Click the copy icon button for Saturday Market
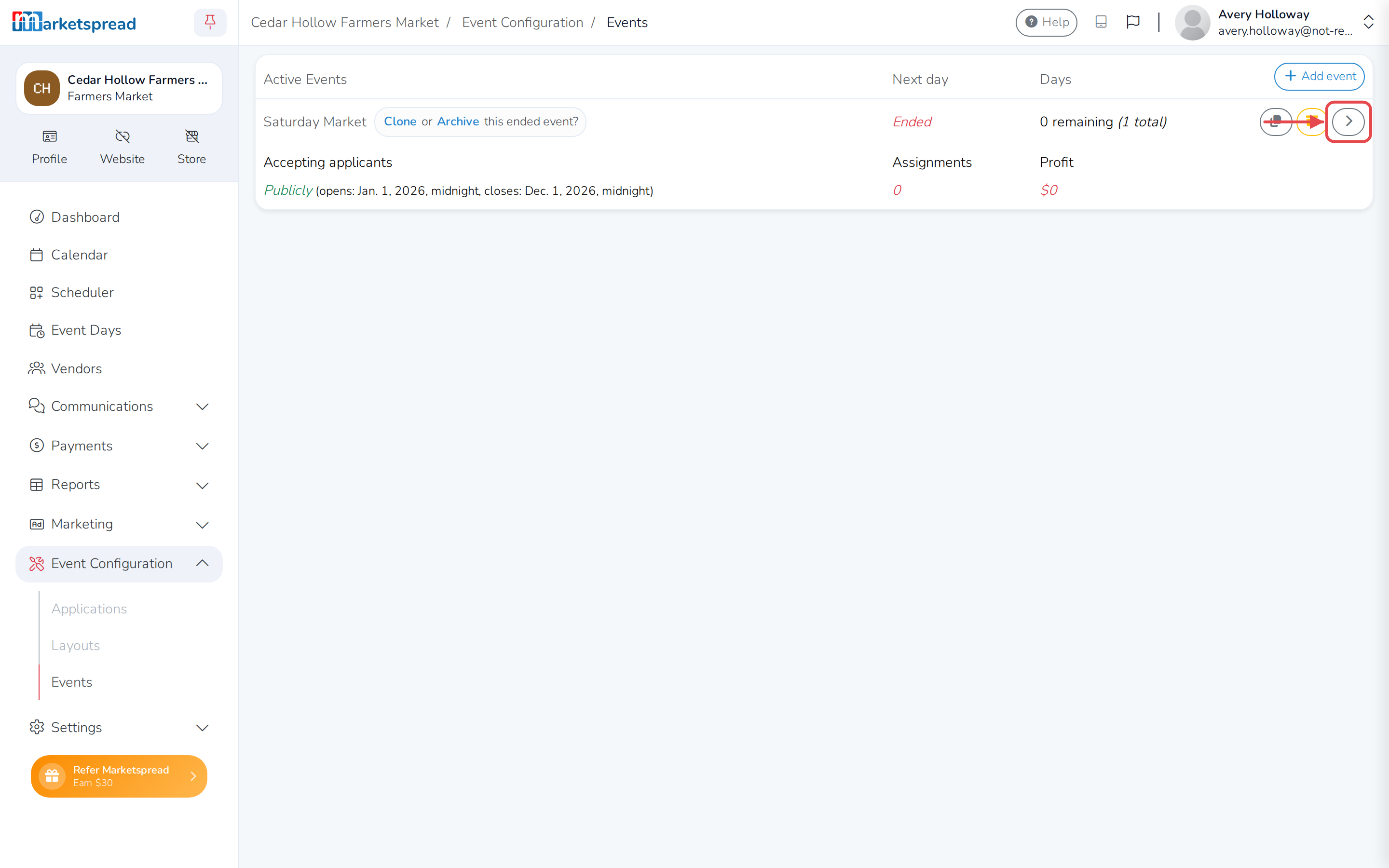 point(1275,122)
